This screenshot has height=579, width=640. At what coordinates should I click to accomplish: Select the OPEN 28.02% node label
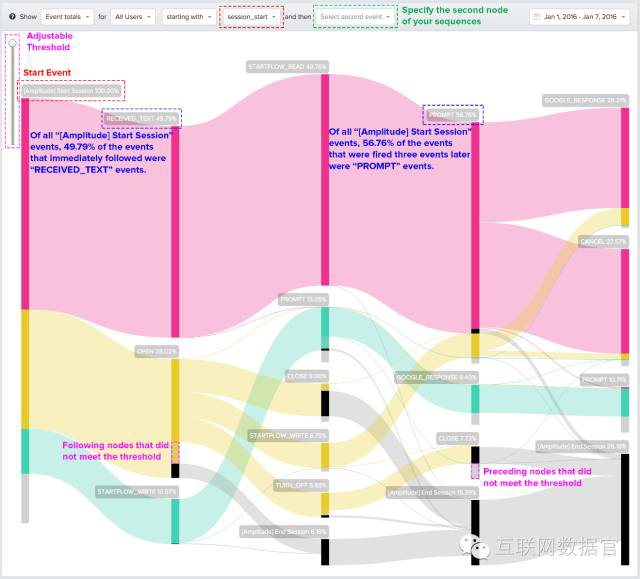click(x=156, y=351)
